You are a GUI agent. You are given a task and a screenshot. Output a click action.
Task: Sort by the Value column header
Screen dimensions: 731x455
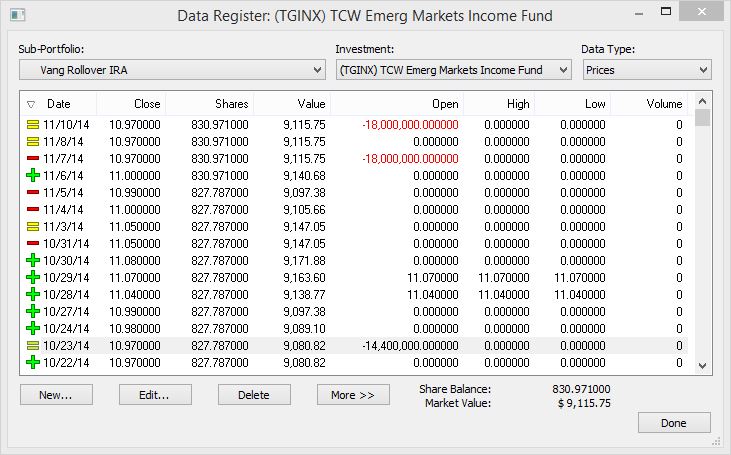pyautogui.click(x=292, y=104)
